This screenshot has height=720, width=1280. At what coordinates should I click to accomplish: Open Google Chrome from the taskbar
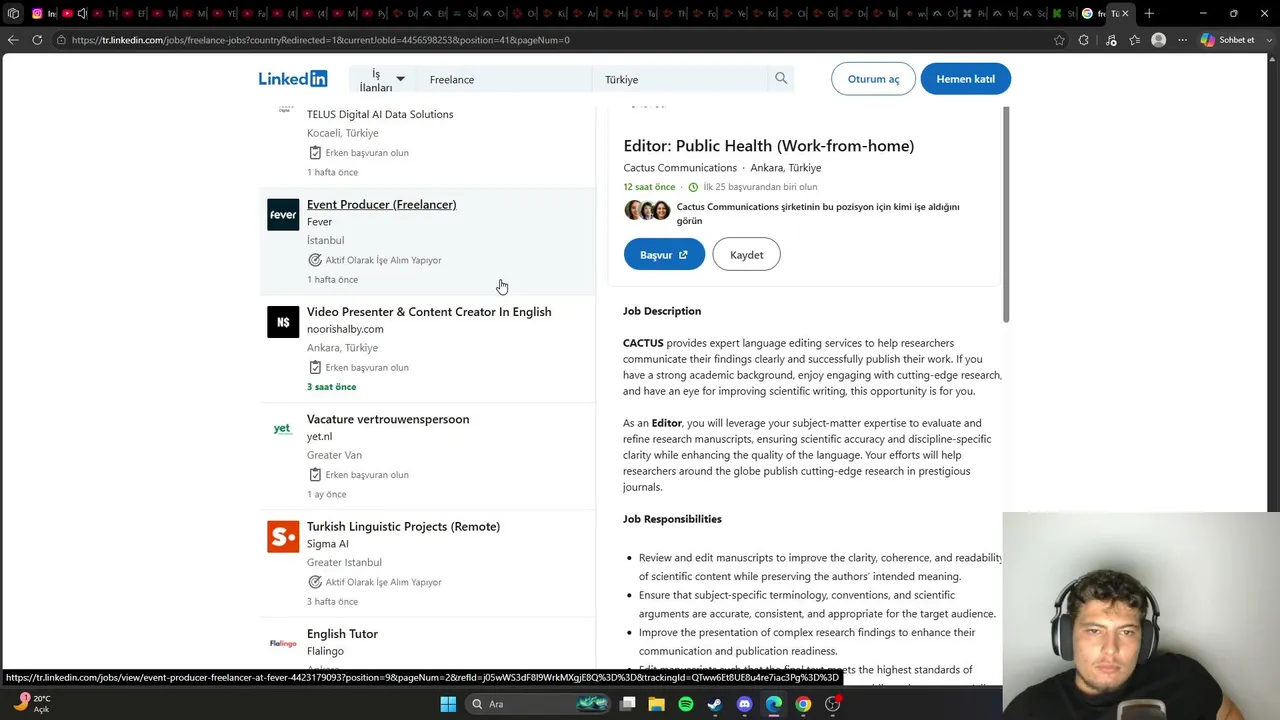[803, 704]
